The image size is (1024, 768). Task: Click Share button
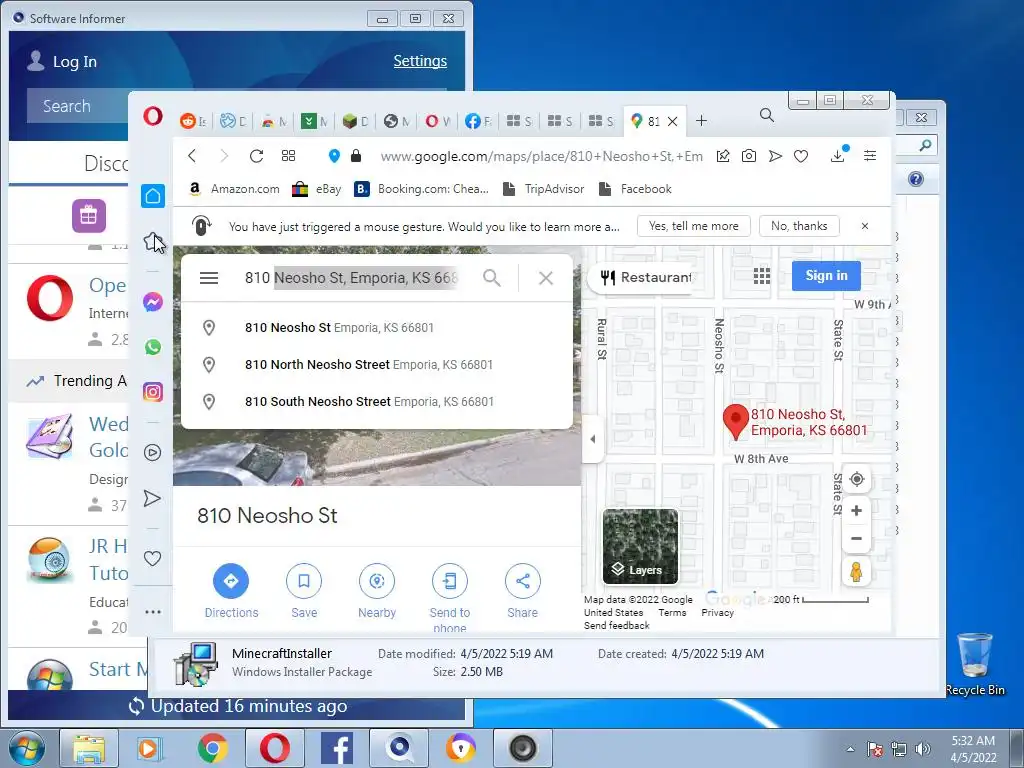pyautogui.click(x=522, y=591)
